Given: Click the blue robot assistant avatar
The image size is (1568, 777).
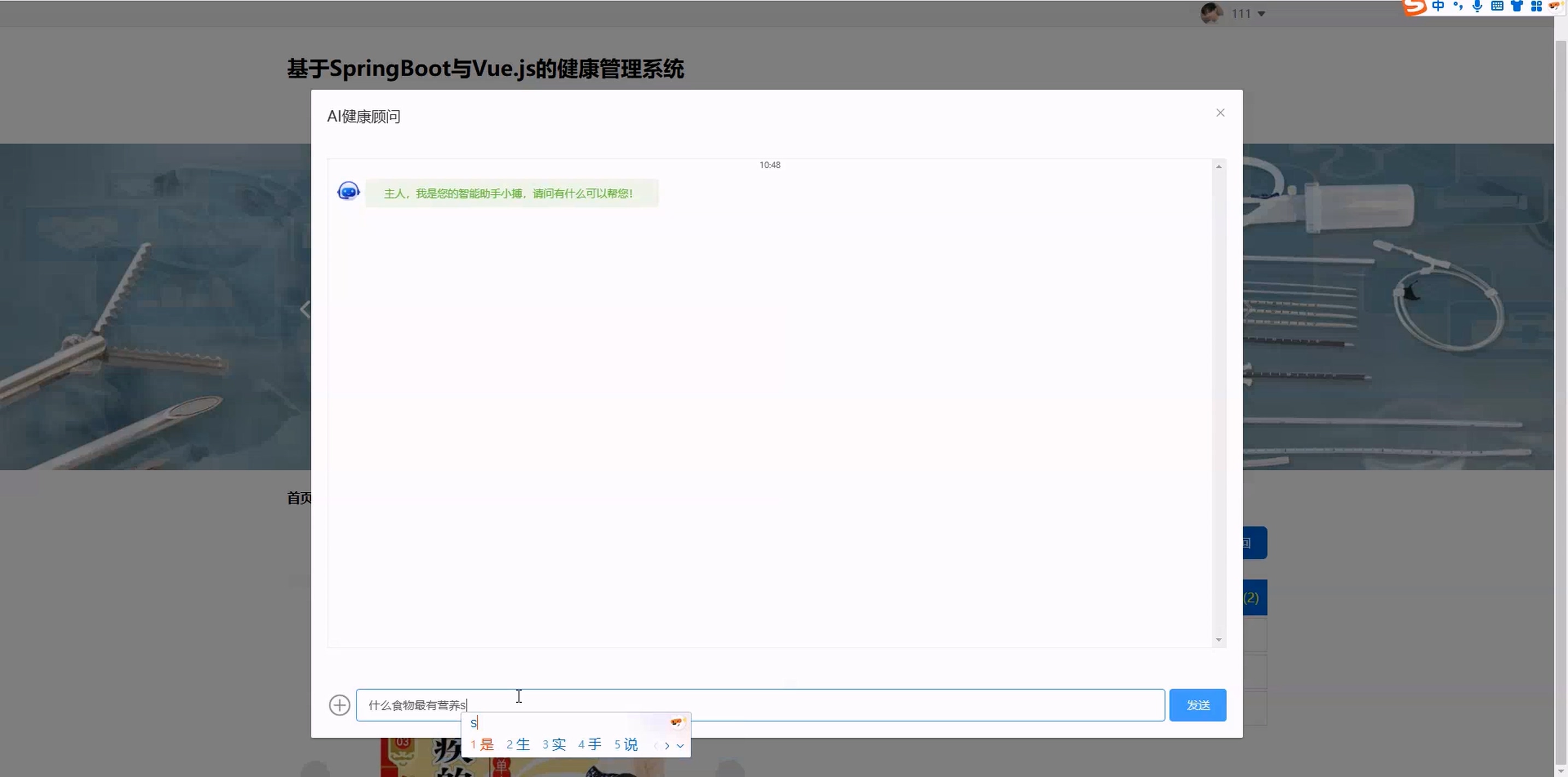Looking at the screenshot, I should pos(348,192).
